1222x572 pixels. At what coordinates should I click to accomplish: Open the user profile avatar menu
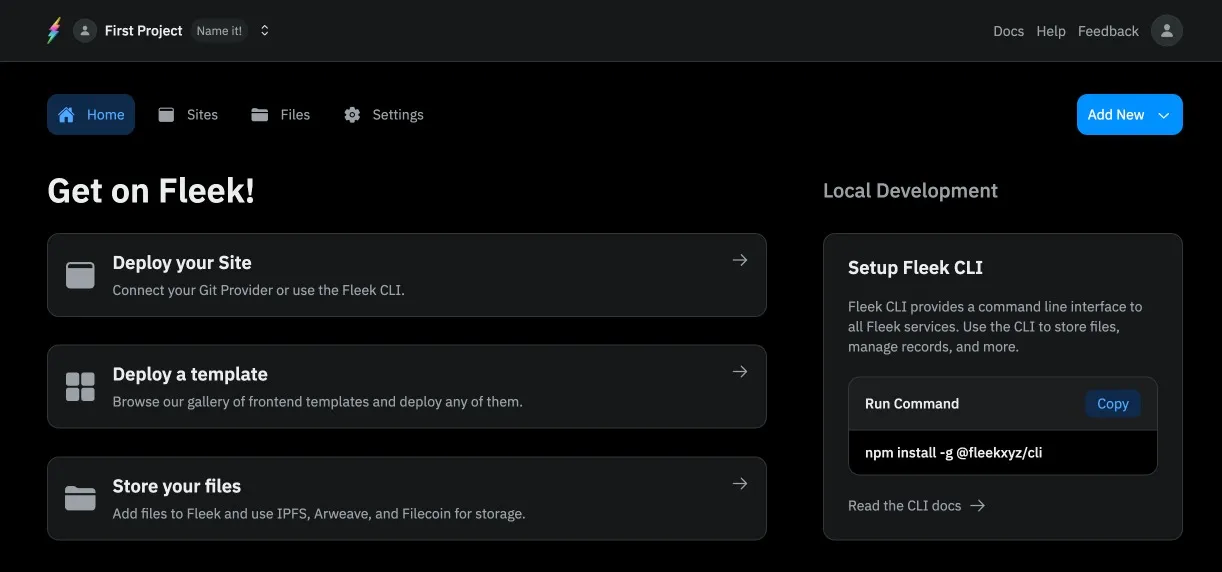(x=1166, y=31)
